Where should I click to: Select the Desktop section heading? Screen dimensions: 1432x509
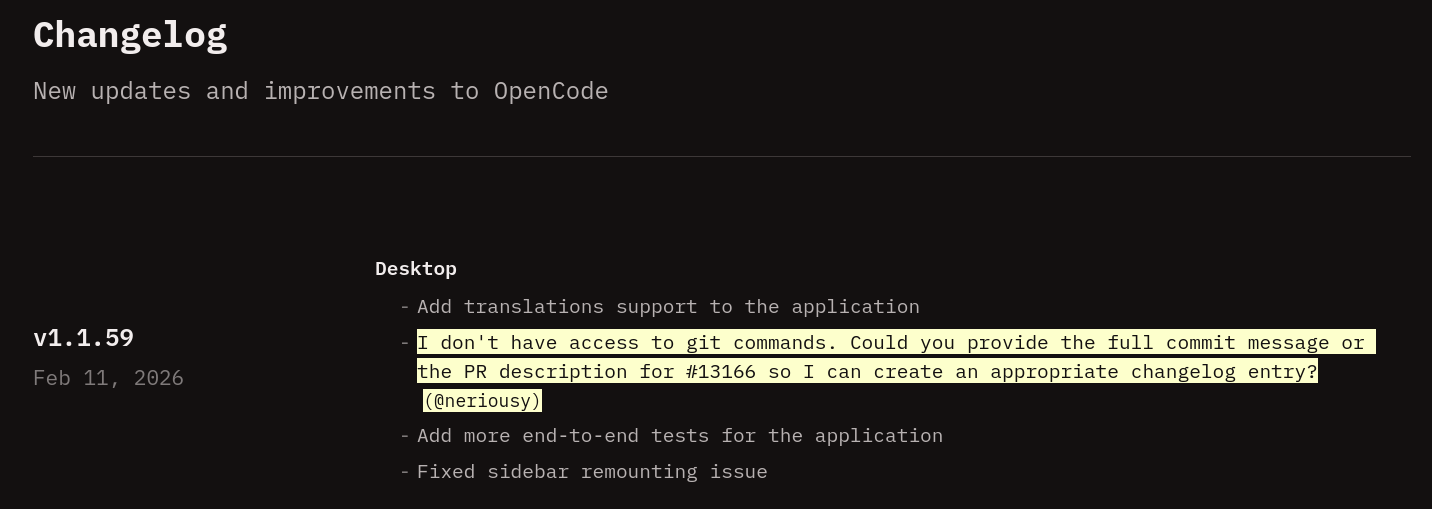416,268
